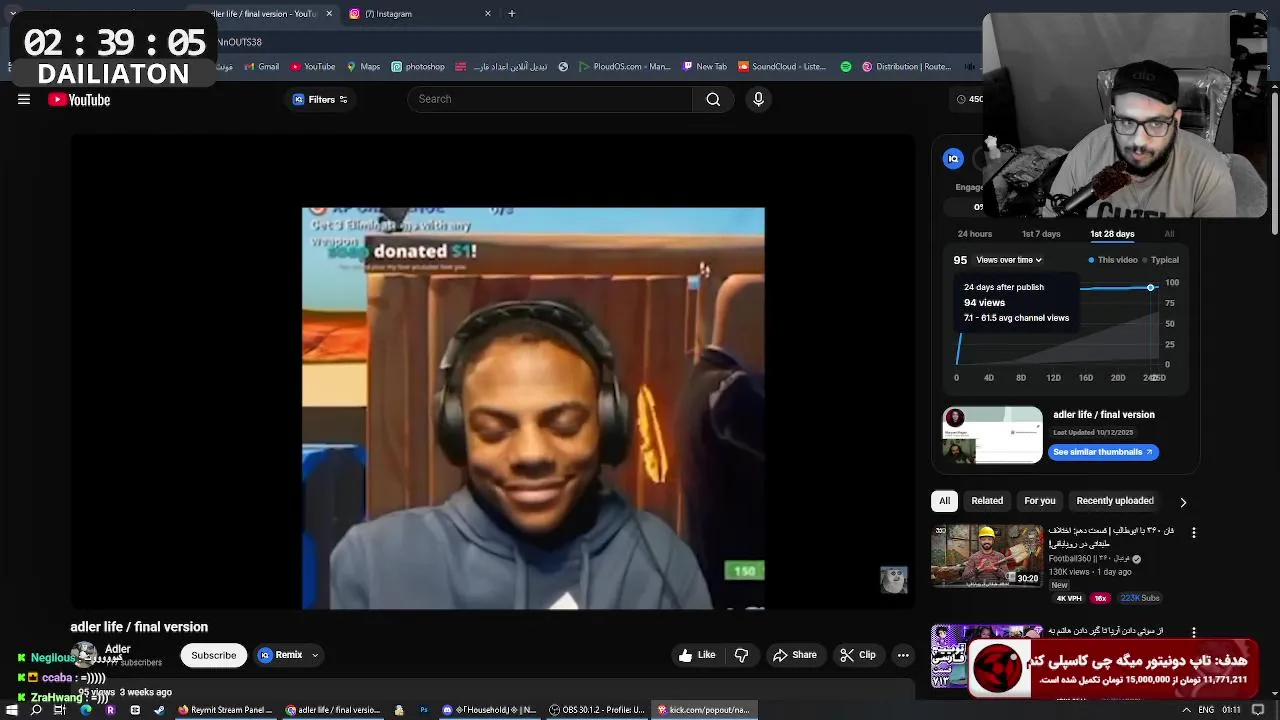Screen dimensions: 1280x720
Task: Open more actions three-dots under video
Action: click(903, 655)
